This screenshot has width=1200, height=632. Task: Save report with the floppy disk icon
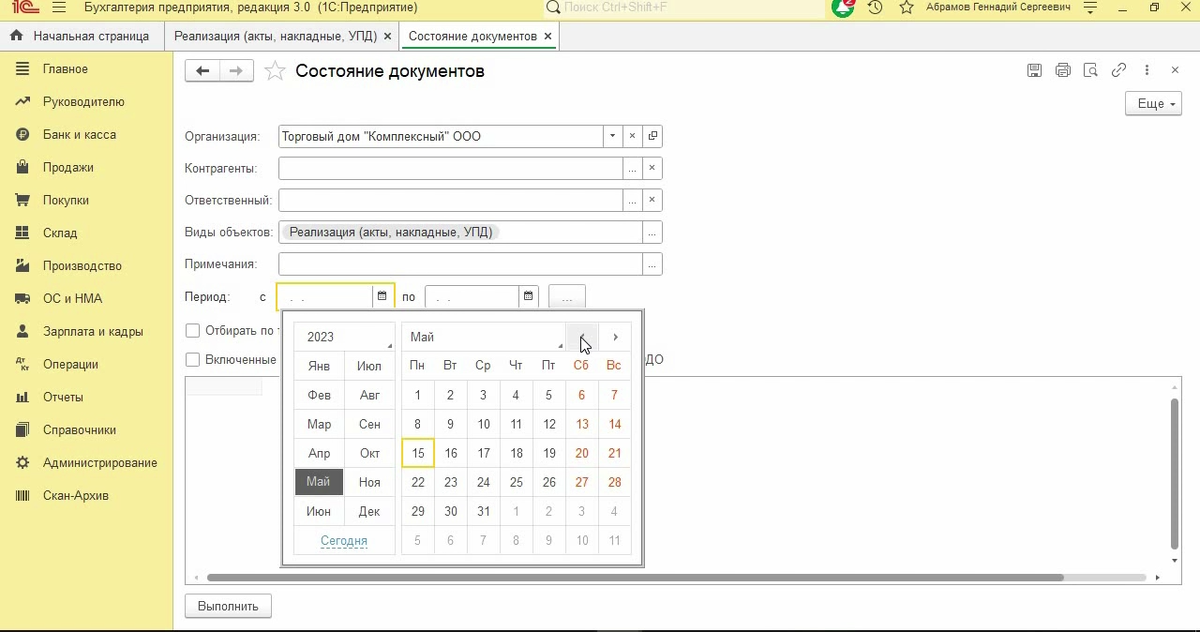[1035, 70]
